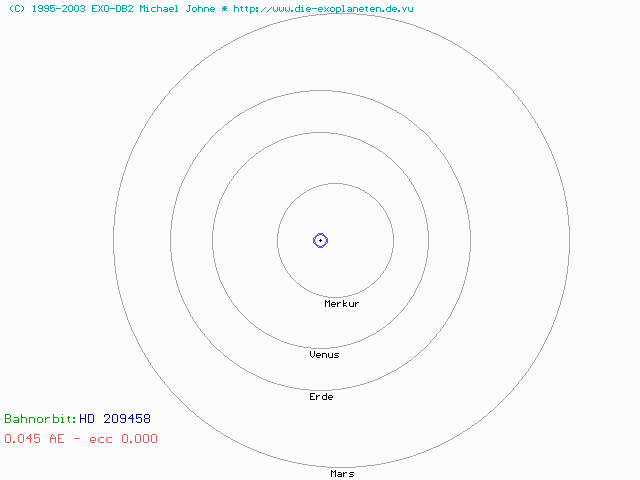
Task: Select the Merkur label
Action: (x=341, y=303)
